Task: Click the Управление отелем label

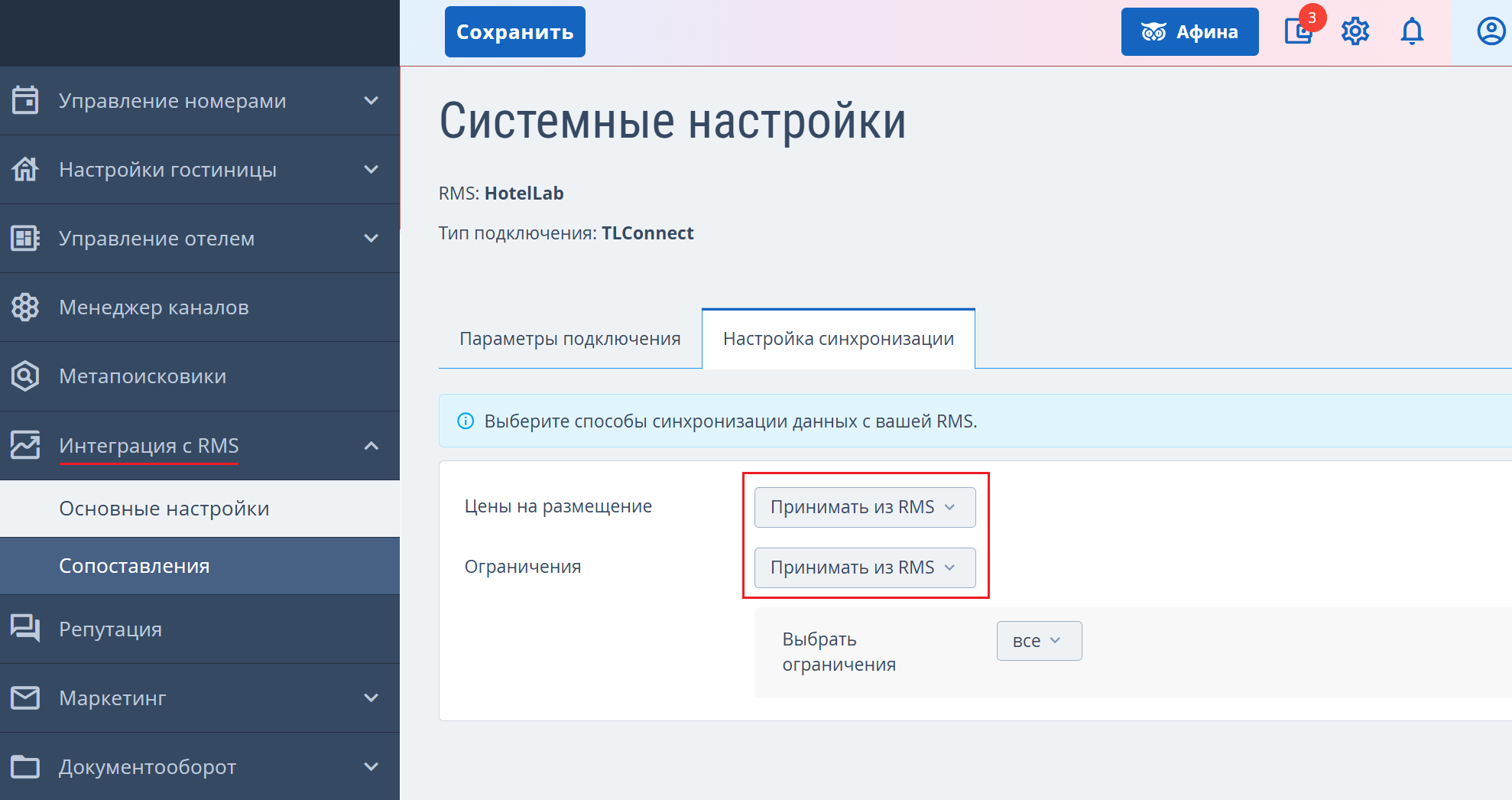Action: pyautogui.click(x=157, y=238)
